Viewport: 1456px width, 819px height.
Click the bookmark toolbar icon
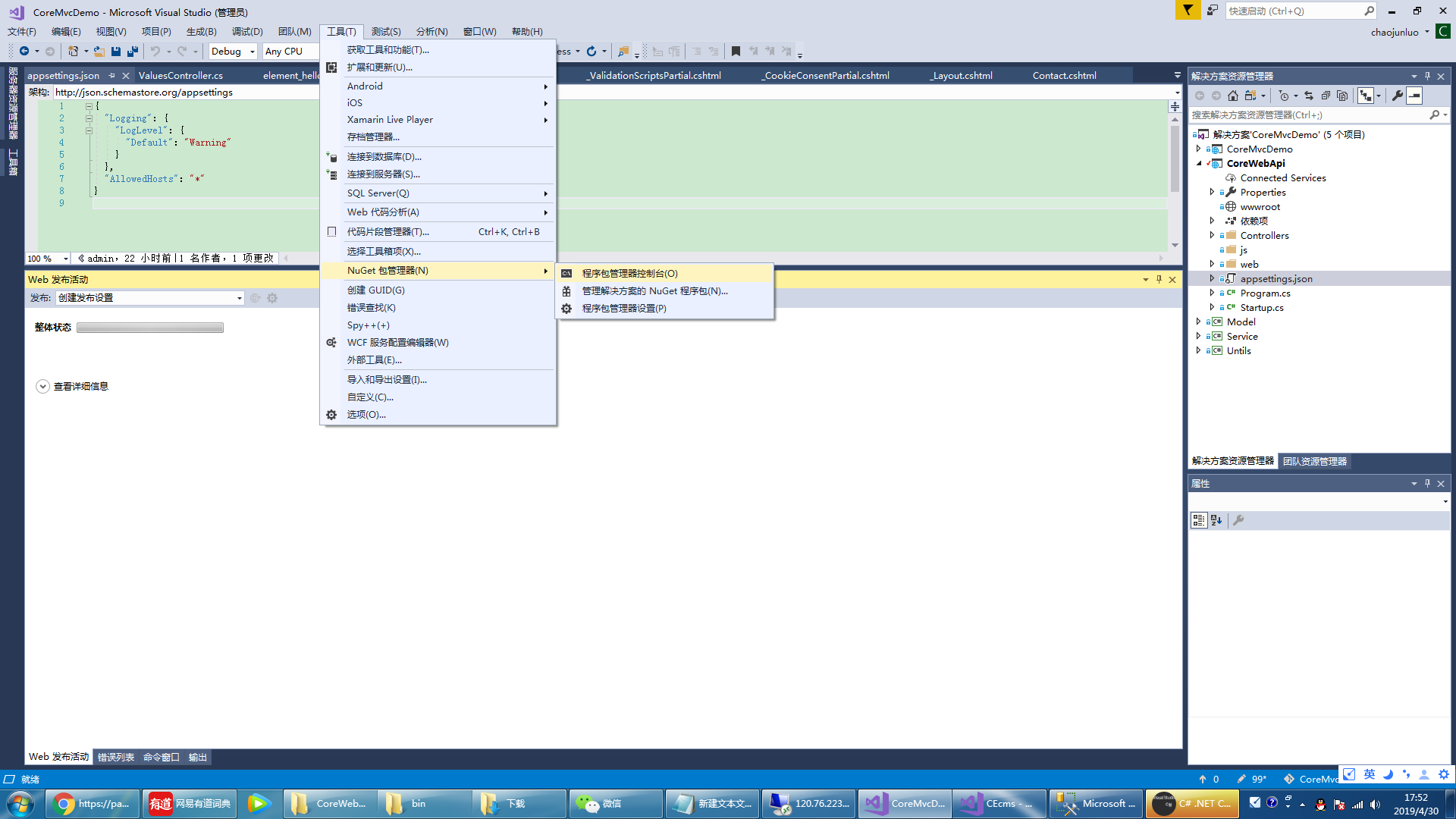coord(736,52)
